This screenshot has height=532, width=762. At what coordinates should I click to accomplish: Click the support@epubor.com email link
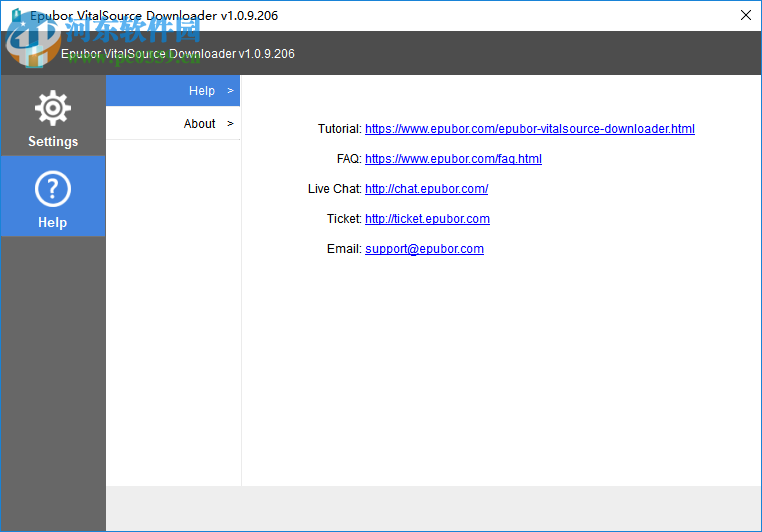[x=424, y=249]
